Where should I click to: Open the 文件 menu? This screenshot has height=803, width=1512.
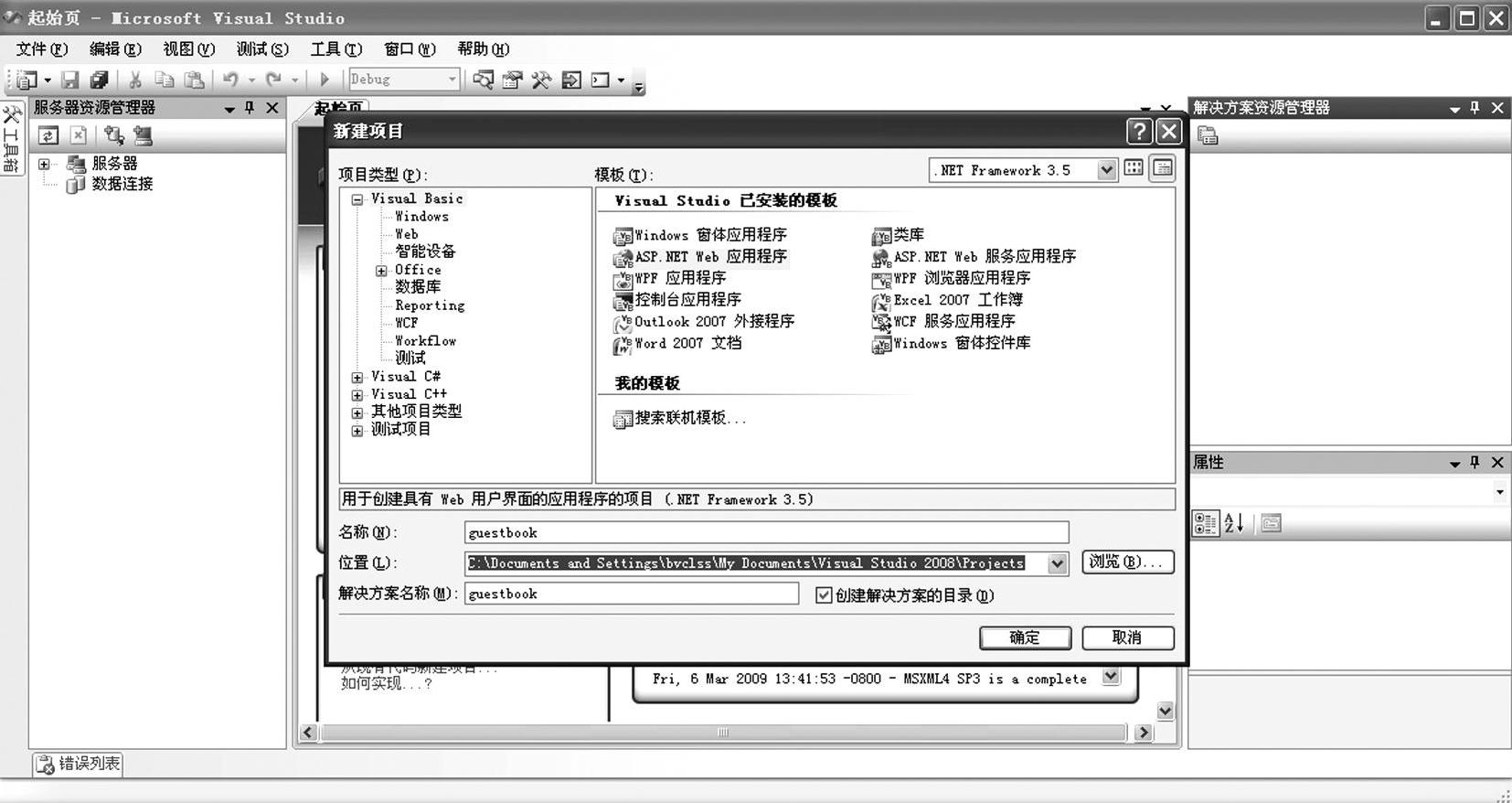pos(42,49)
